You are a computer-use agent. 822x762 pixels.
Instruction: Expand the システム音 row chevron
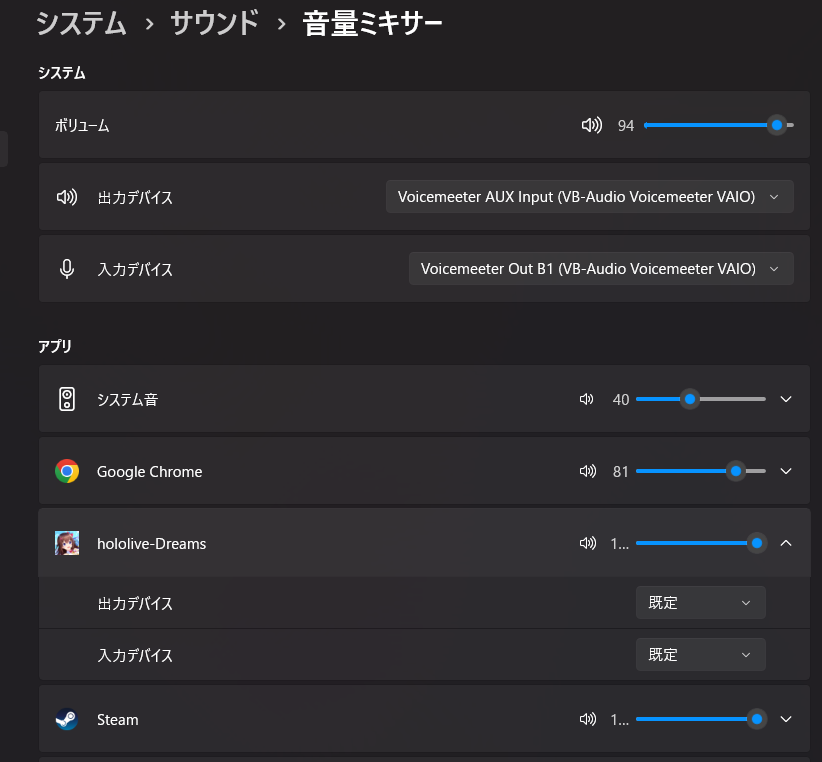[786, 399]
